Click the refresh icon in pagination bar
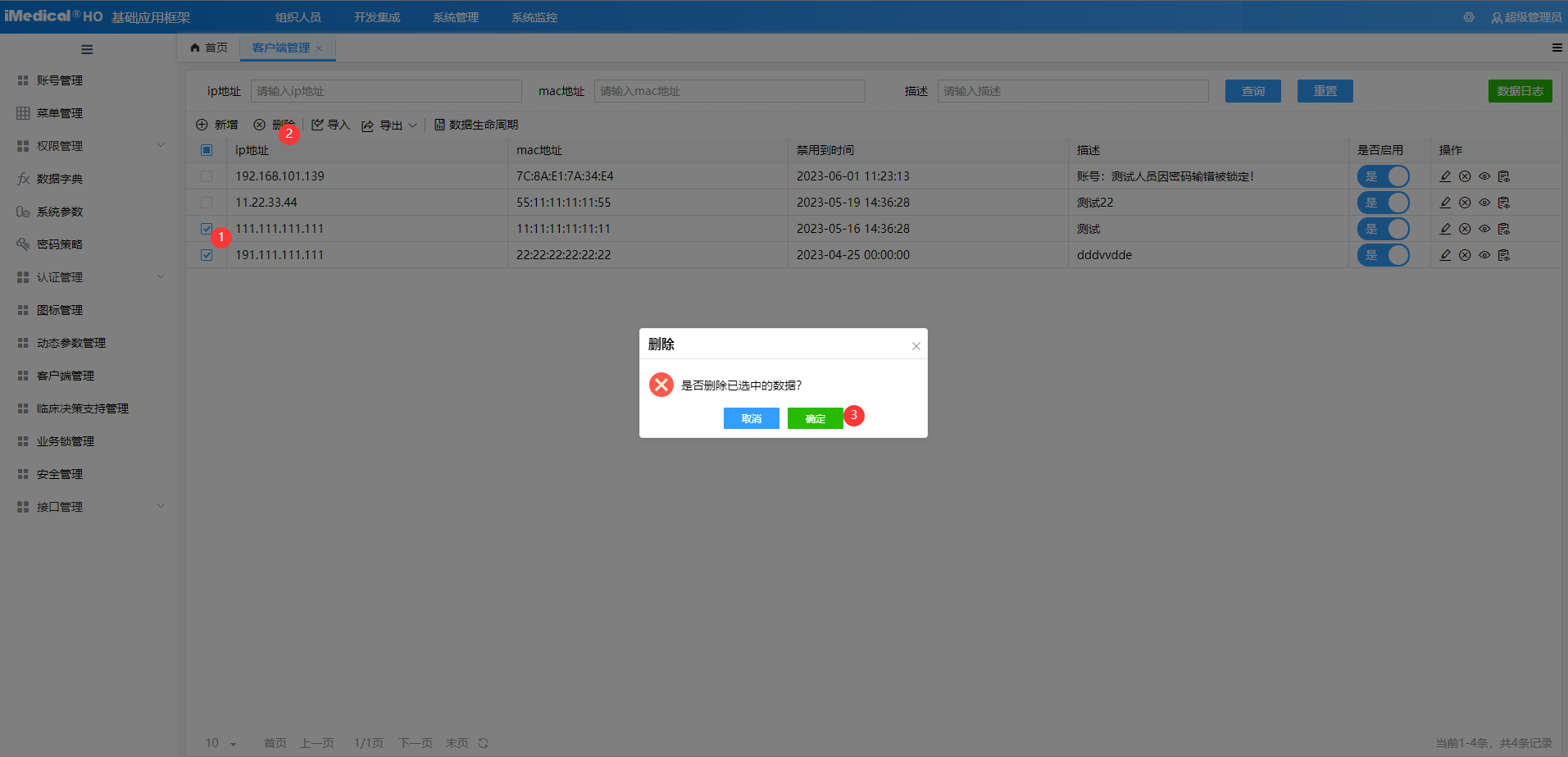The width and height of the screenshot is (1568, 757). [x=484, y=743]
